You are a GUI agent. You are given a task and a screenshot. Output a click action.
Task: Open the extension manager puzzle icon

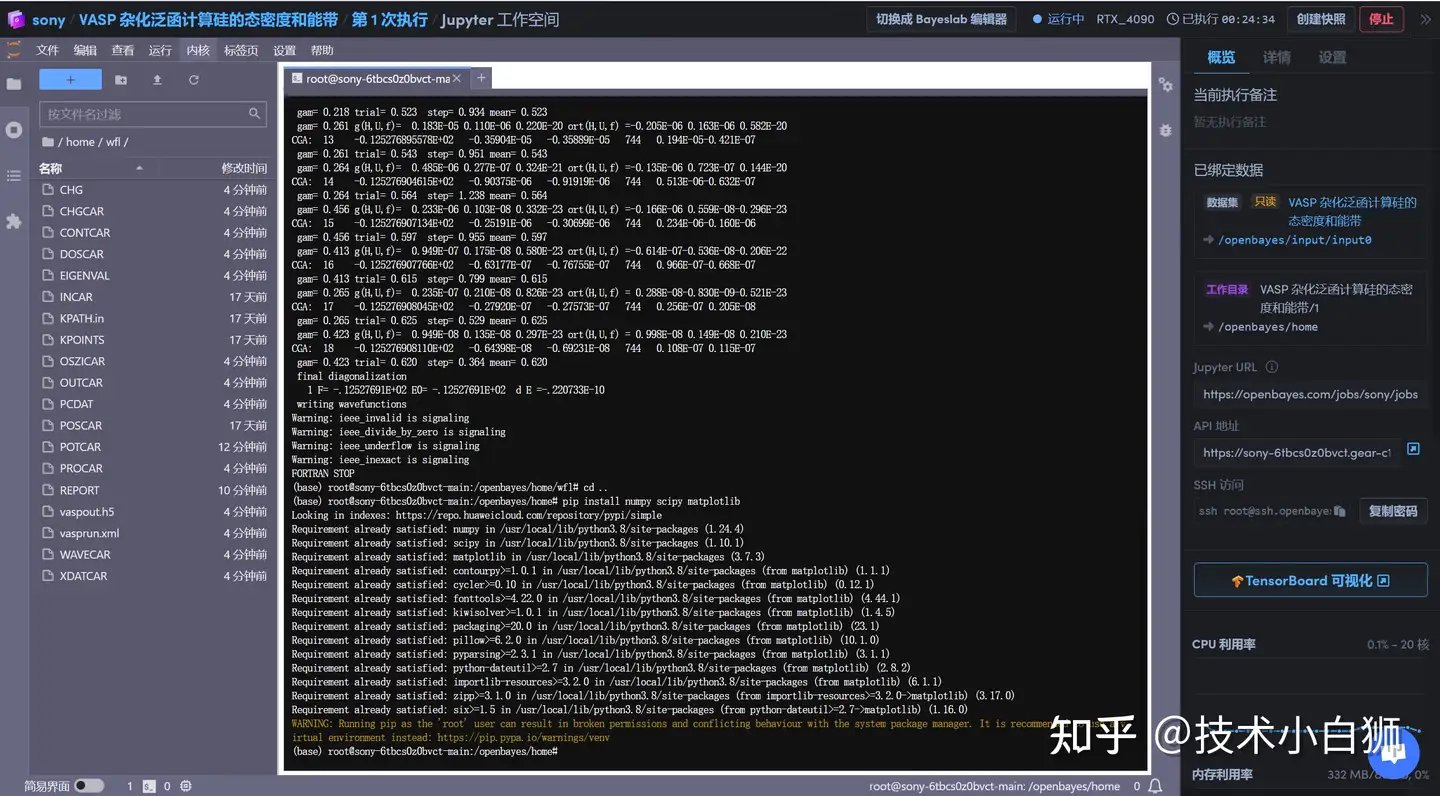(14, 221)
